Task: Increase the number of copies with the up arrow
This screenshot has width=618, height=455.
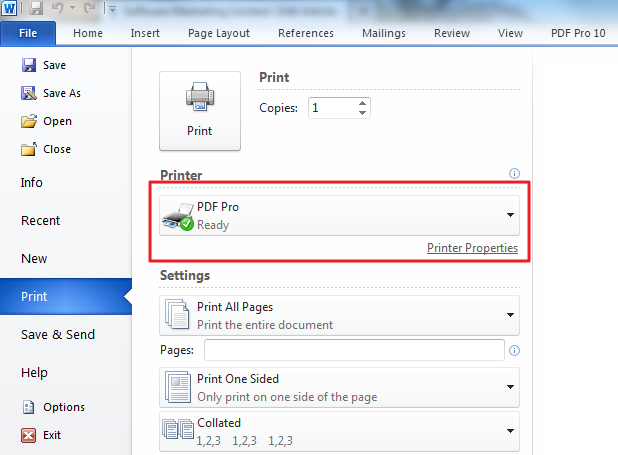Action: tap(362, 102)
